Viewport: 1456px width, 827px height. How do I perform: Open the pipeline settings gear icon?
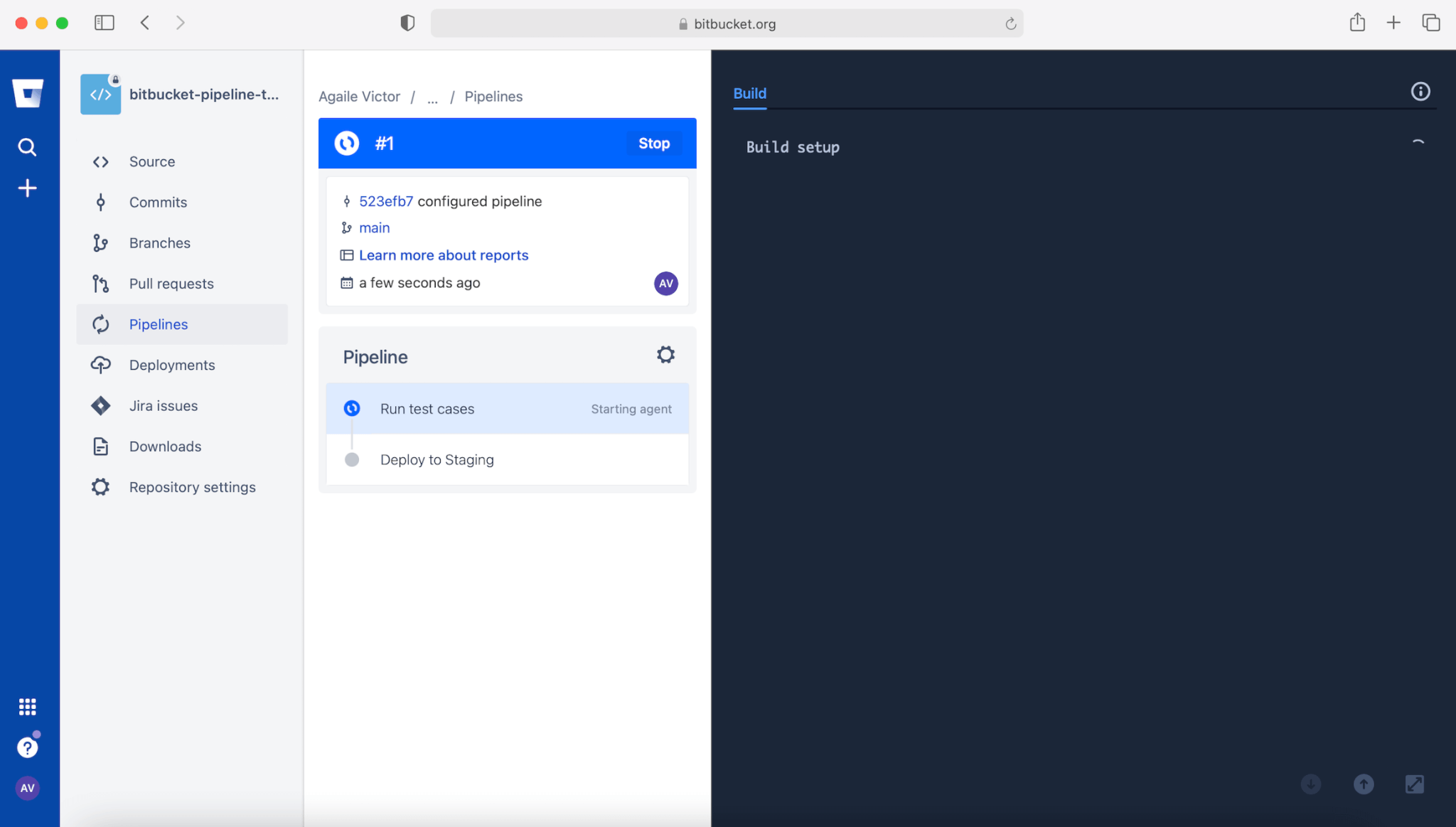pyautogui.click(x=665, y=355)
